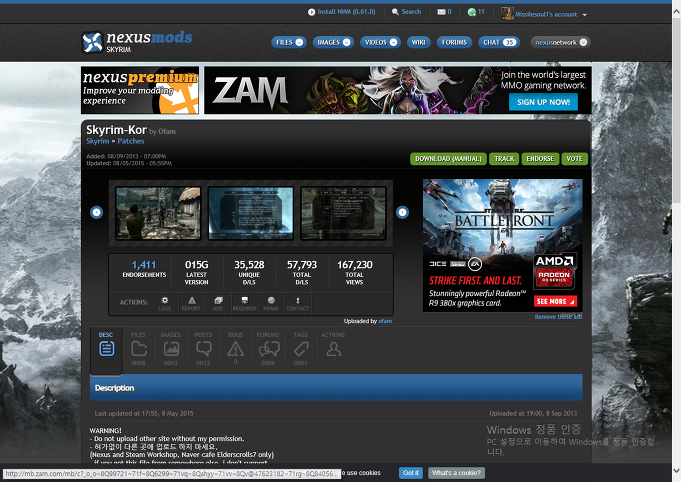Show previous screenshots with left arrow

(96, 212)
